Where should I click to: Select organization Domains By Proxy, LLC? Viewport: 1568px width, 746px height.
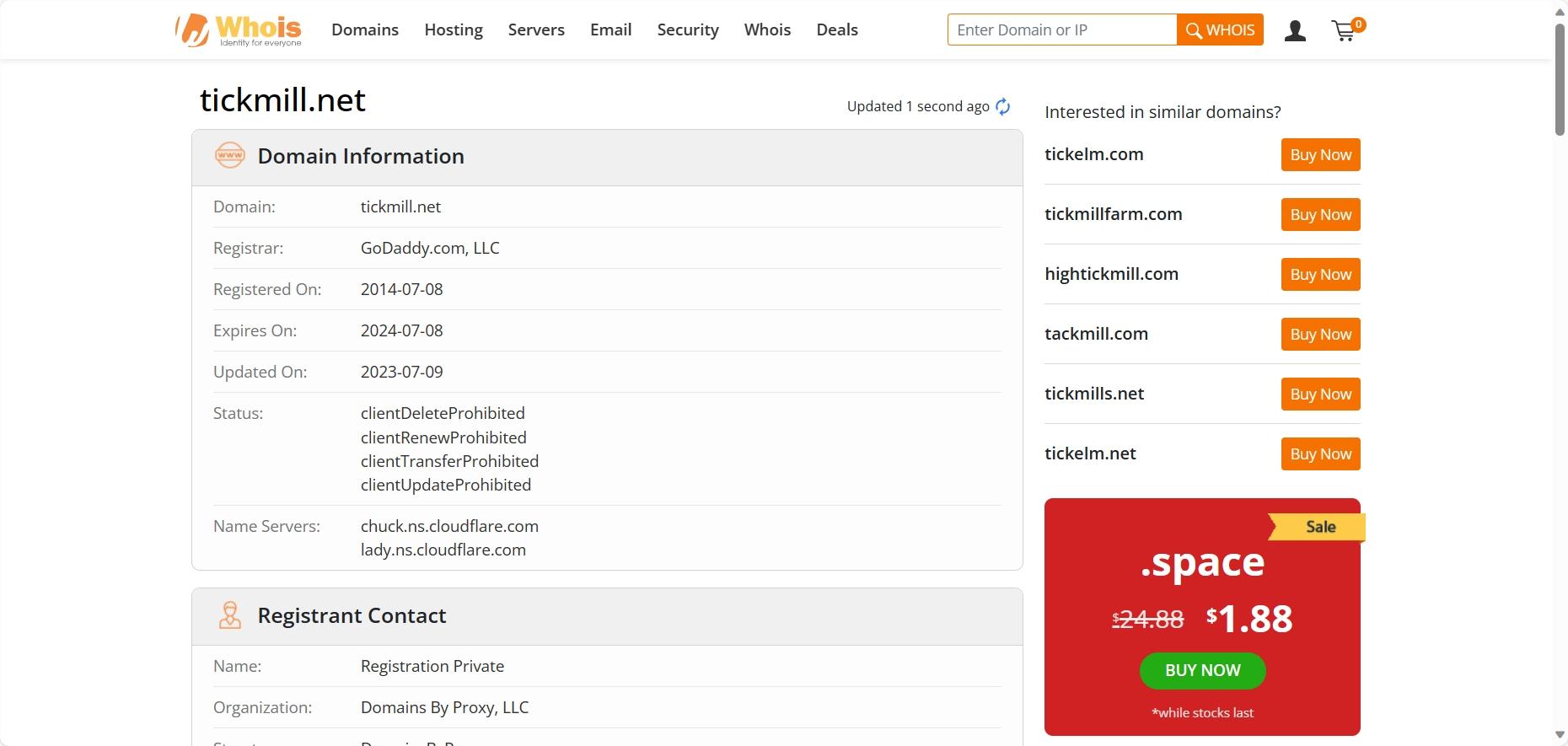coord(444,707)
